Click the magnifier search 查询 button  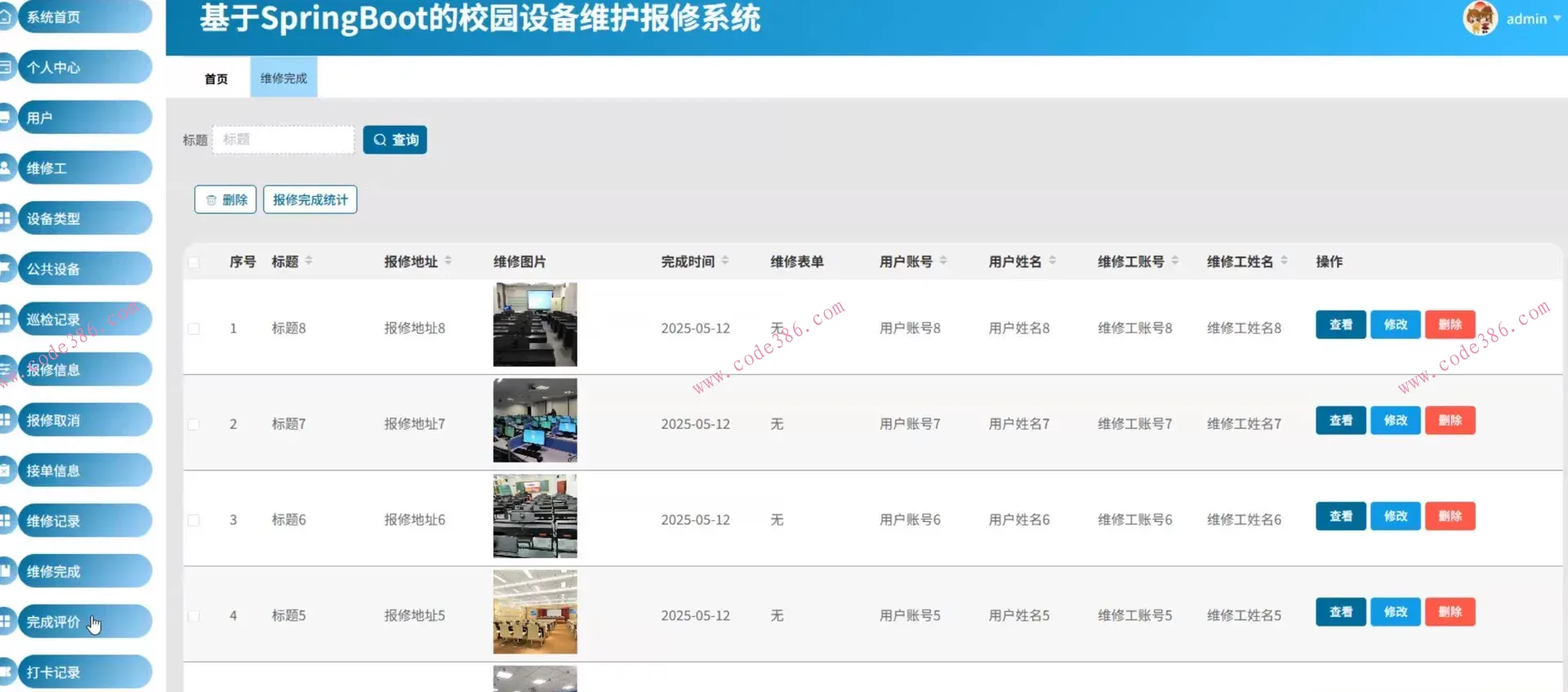point(395,140)
